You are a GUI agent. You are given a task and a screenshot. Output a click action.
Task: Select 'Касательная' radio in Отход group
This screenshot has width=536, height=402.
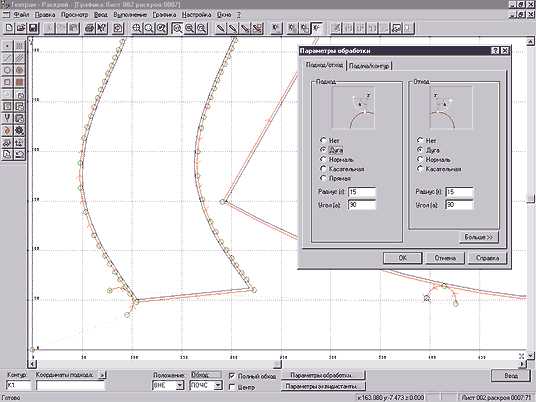coord(420,169)
